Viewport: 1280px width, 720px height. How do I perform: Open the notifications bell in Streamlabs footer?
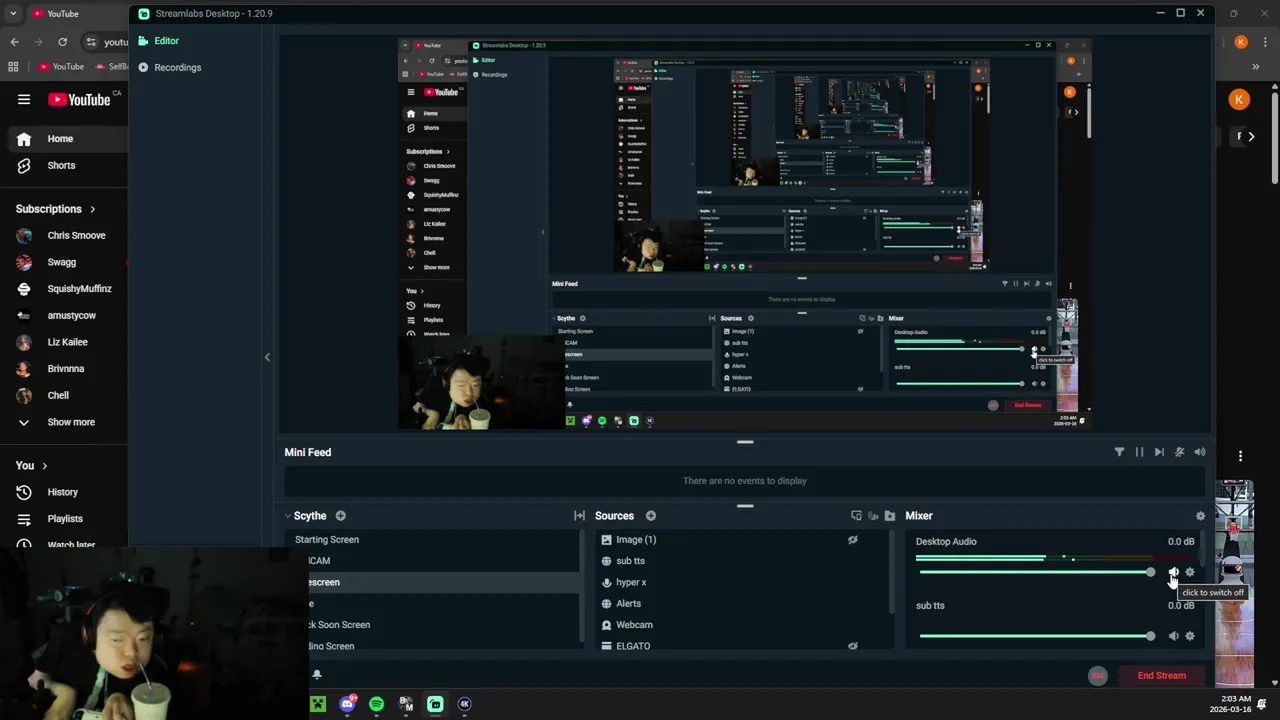316,675
